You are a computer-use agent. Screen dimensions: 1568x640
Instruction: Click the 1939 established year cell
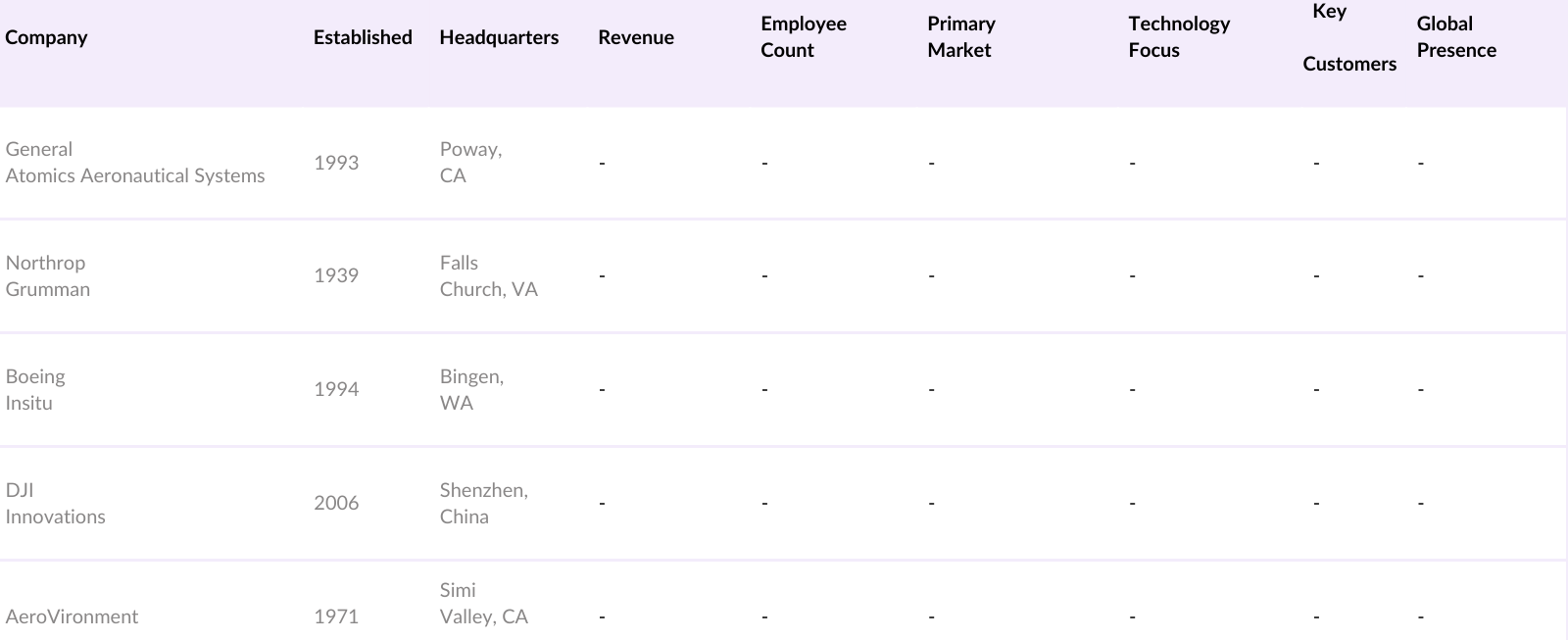coord(336,276)
